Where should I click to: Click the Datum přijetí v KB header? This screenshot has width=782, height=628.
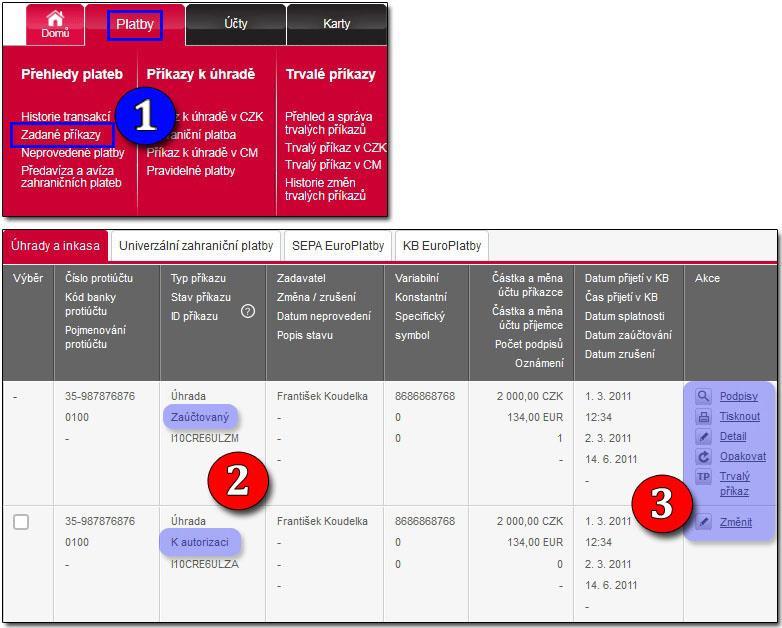pos(626,278)
